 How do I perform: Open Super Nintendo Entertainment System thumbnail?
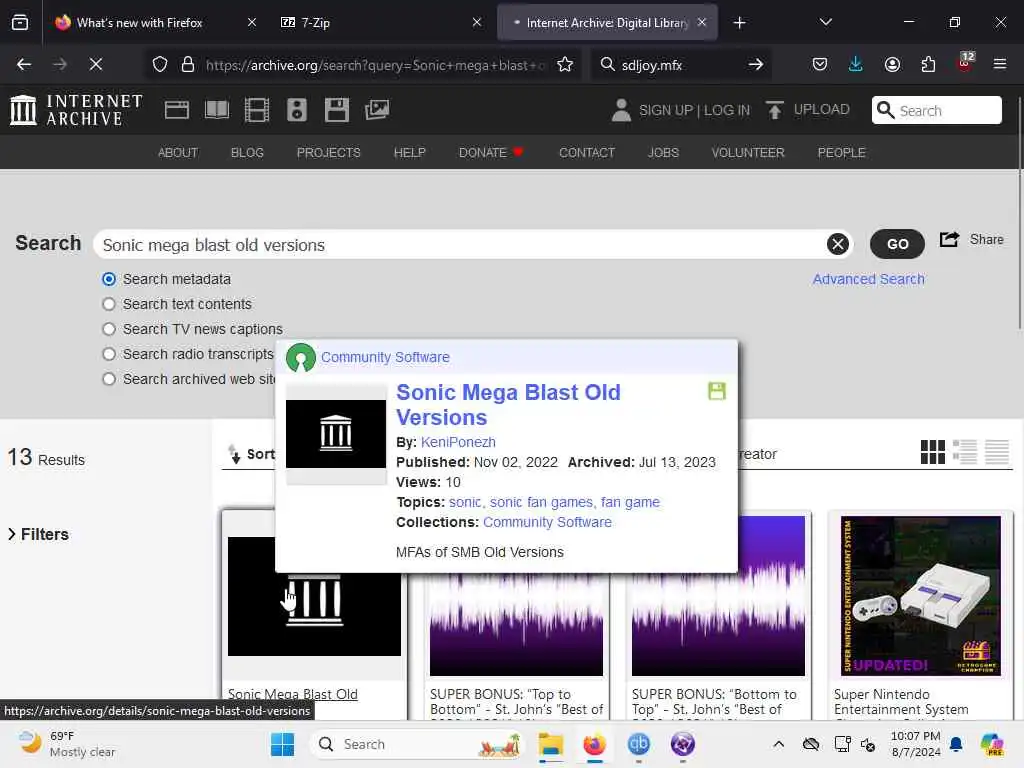920,596
